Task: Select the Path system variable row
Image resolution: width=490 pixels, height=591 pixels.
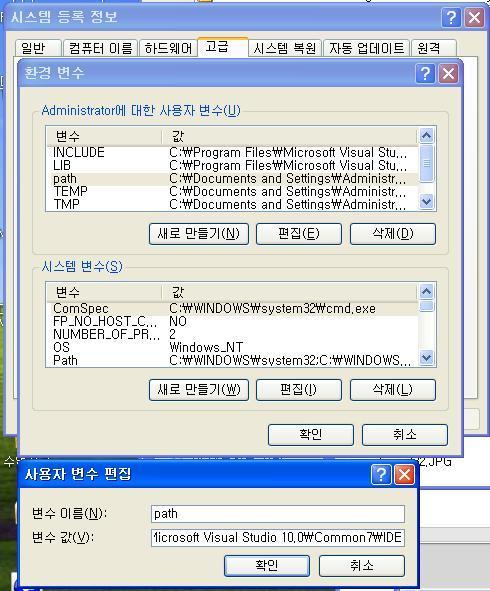Action: tap(232, 360)
